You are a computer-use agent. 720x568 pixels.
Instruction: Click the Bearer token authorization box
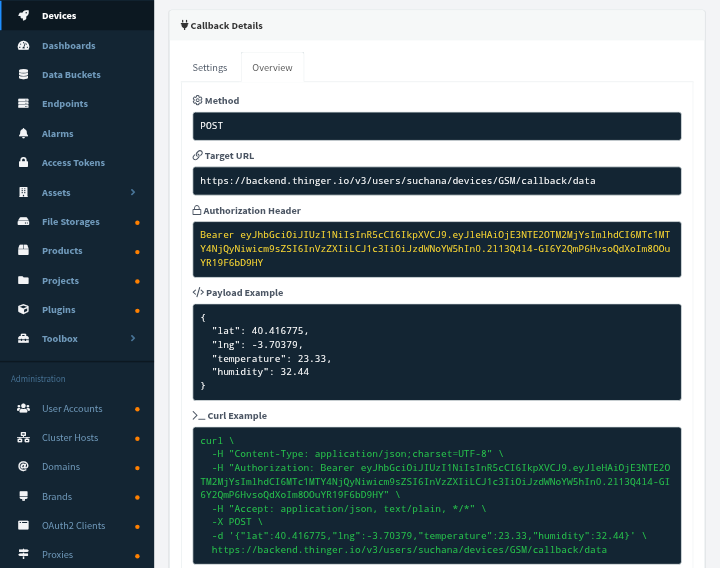coord(437,249)
